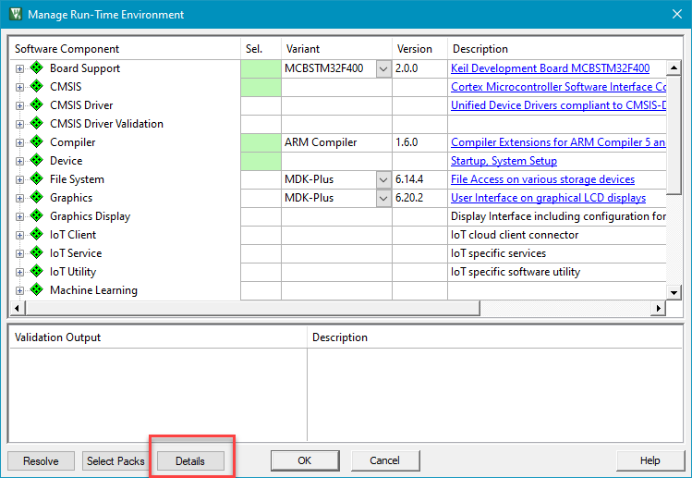693x478 pixels.
Task: Click the Compiler component diamond icon
Action: pyautogui.click(x=37, y=143)
